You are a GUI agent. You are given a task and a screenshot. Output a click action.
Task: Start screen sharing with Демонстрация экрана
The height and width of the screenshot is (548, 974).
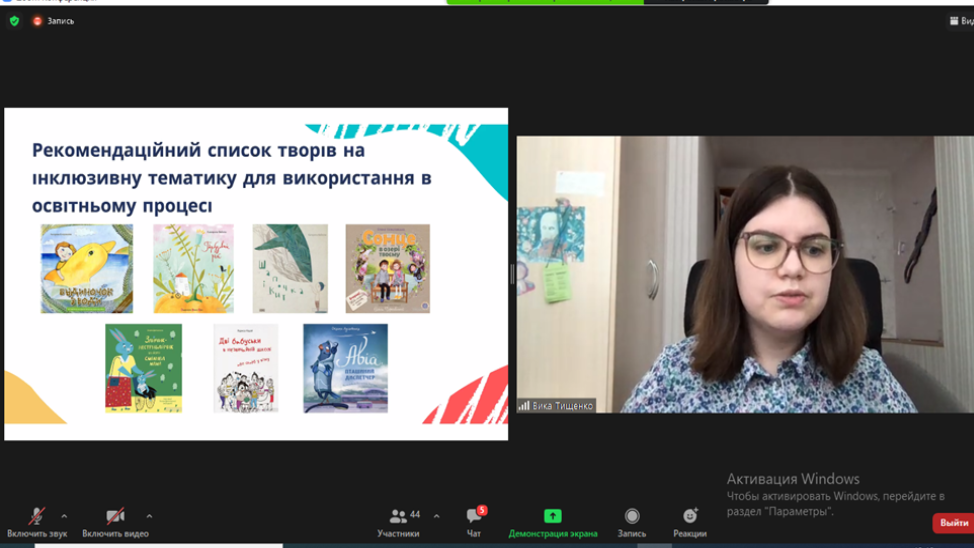click(x=552, y=520)
